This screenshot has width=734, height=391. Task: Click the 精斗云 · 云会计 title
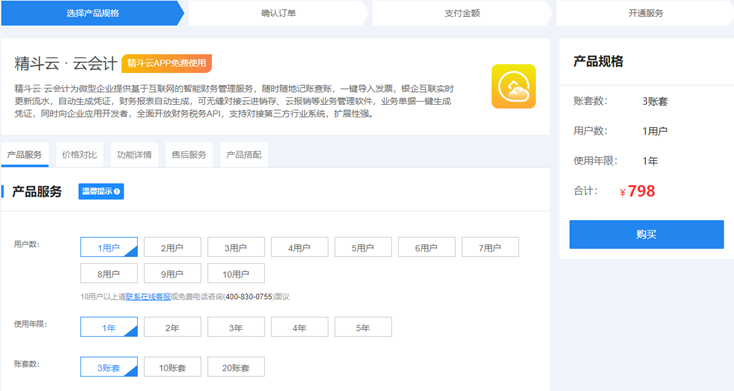[66, 63]
